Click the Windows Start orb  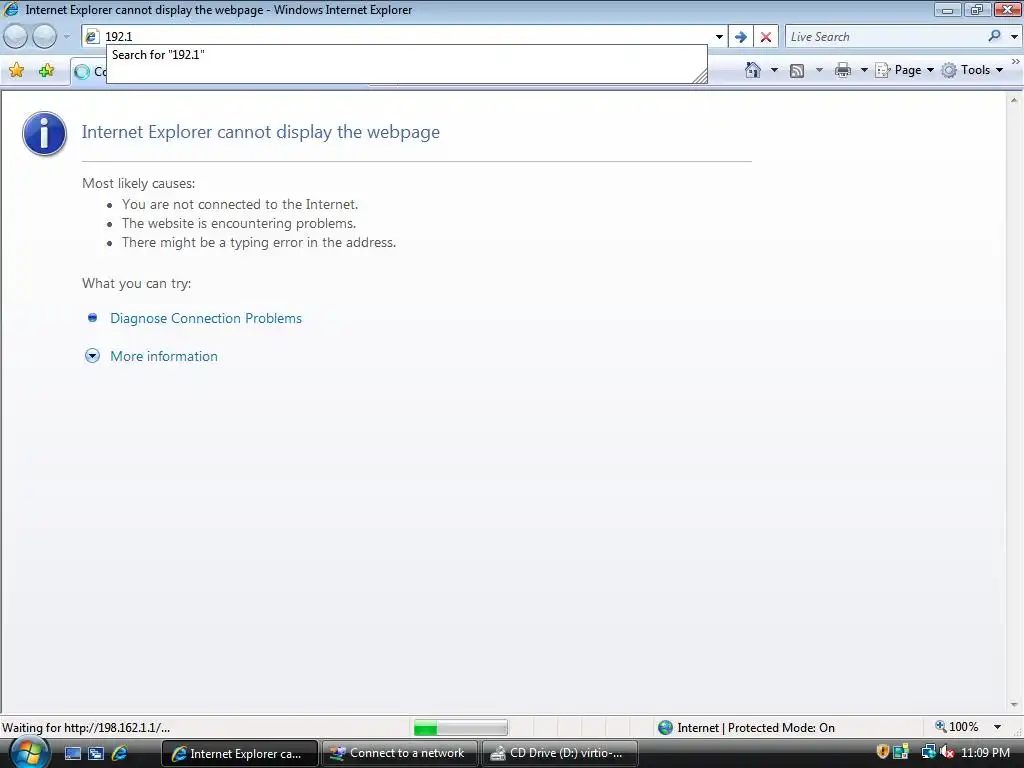coord(29,753)
